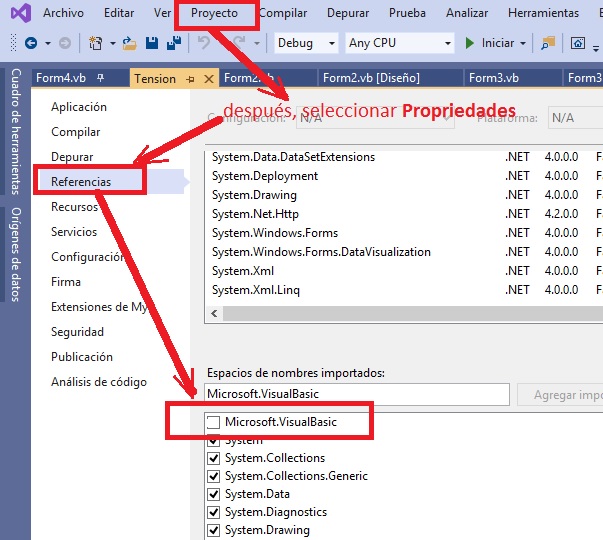This screenshot has width=603, height=540.
Task: Save the current file with disk icon
Action: coord(152,43)
